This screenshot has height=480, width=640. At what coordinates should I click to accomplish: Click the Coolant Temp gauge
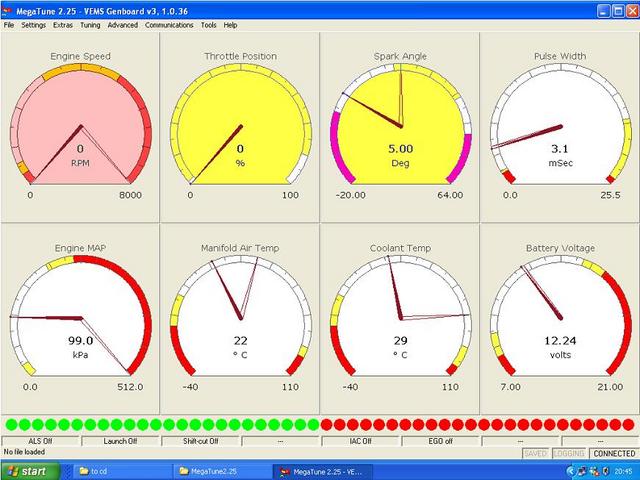pos(400,318)
